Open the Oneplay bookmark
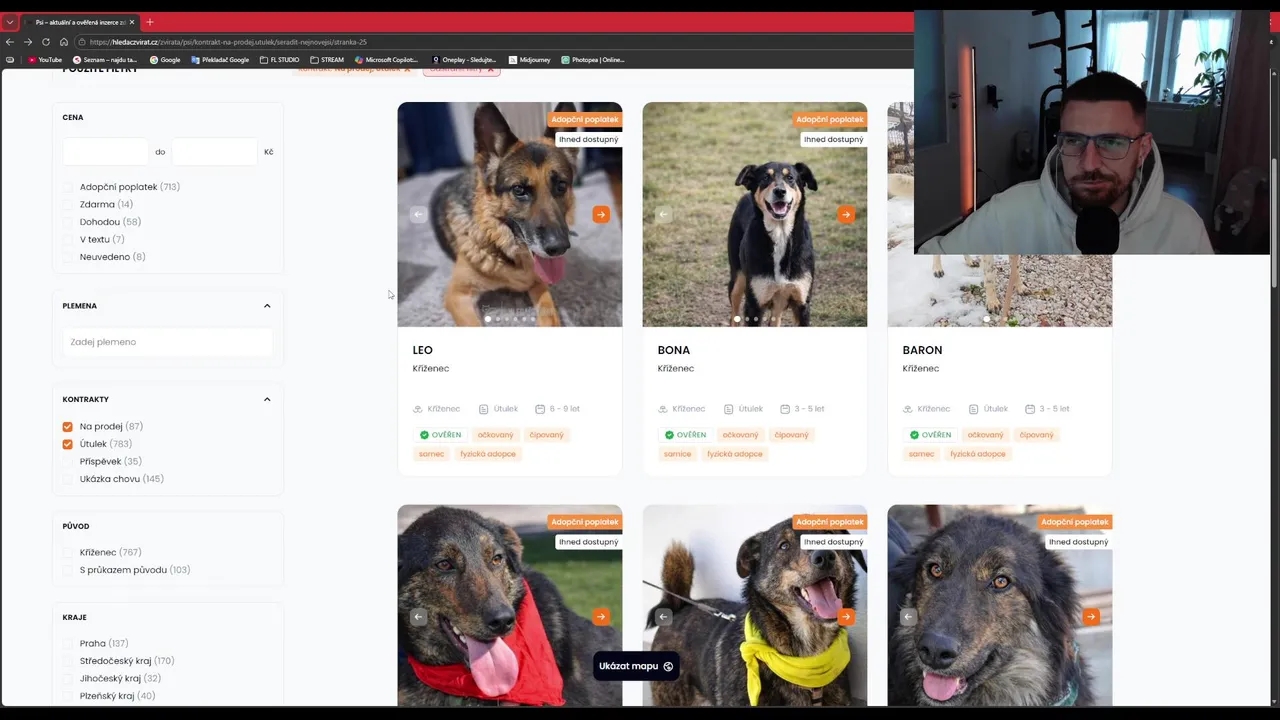The image size is (1280, 720). click(464, 60)
